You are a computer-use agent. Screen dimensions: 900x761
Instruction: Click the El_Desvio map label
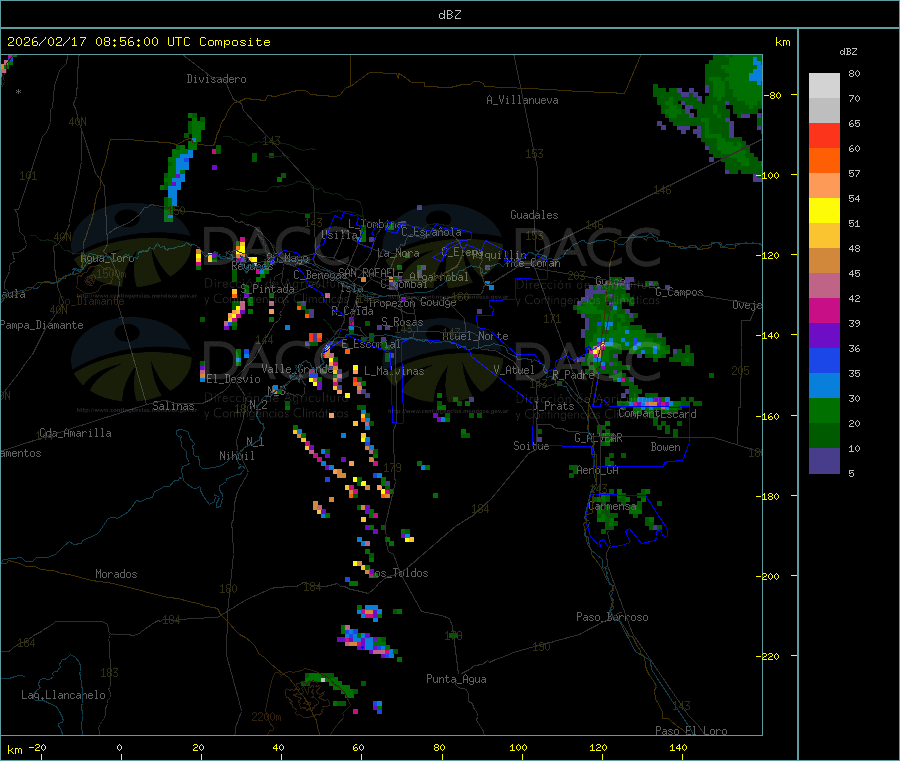pos(234,379)
